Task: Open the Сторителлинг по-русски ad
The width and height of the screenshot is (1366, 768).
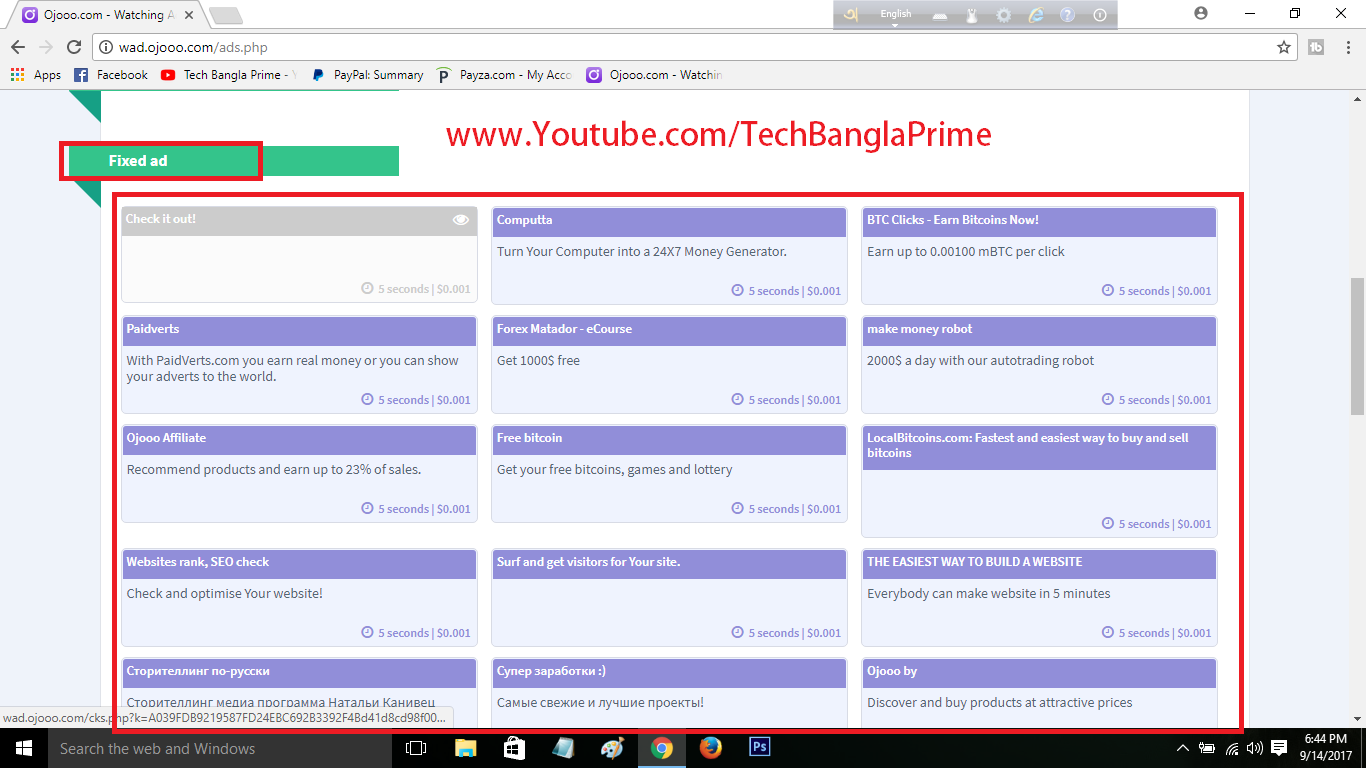Action: [x=299, y=693]
